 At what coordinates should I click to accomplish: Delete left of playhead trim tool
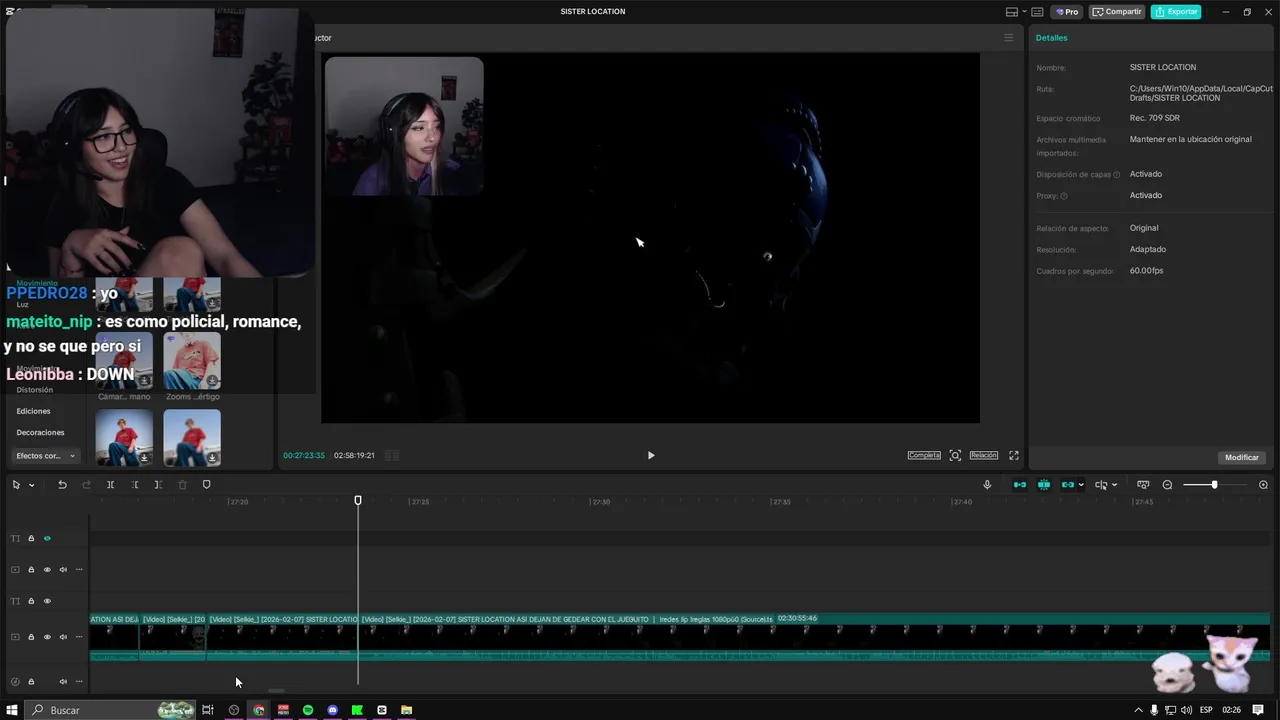click(135, 485)
